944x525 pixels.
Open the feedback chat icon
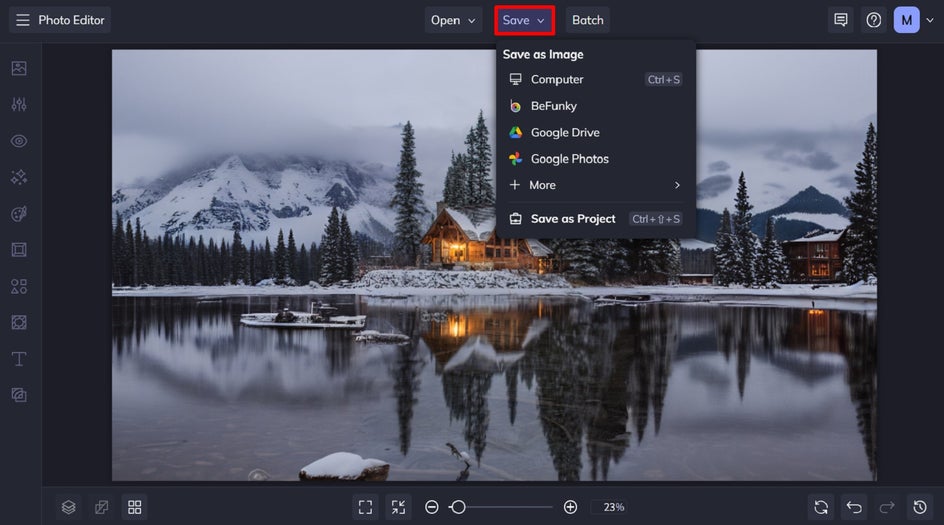coord(841,20)
